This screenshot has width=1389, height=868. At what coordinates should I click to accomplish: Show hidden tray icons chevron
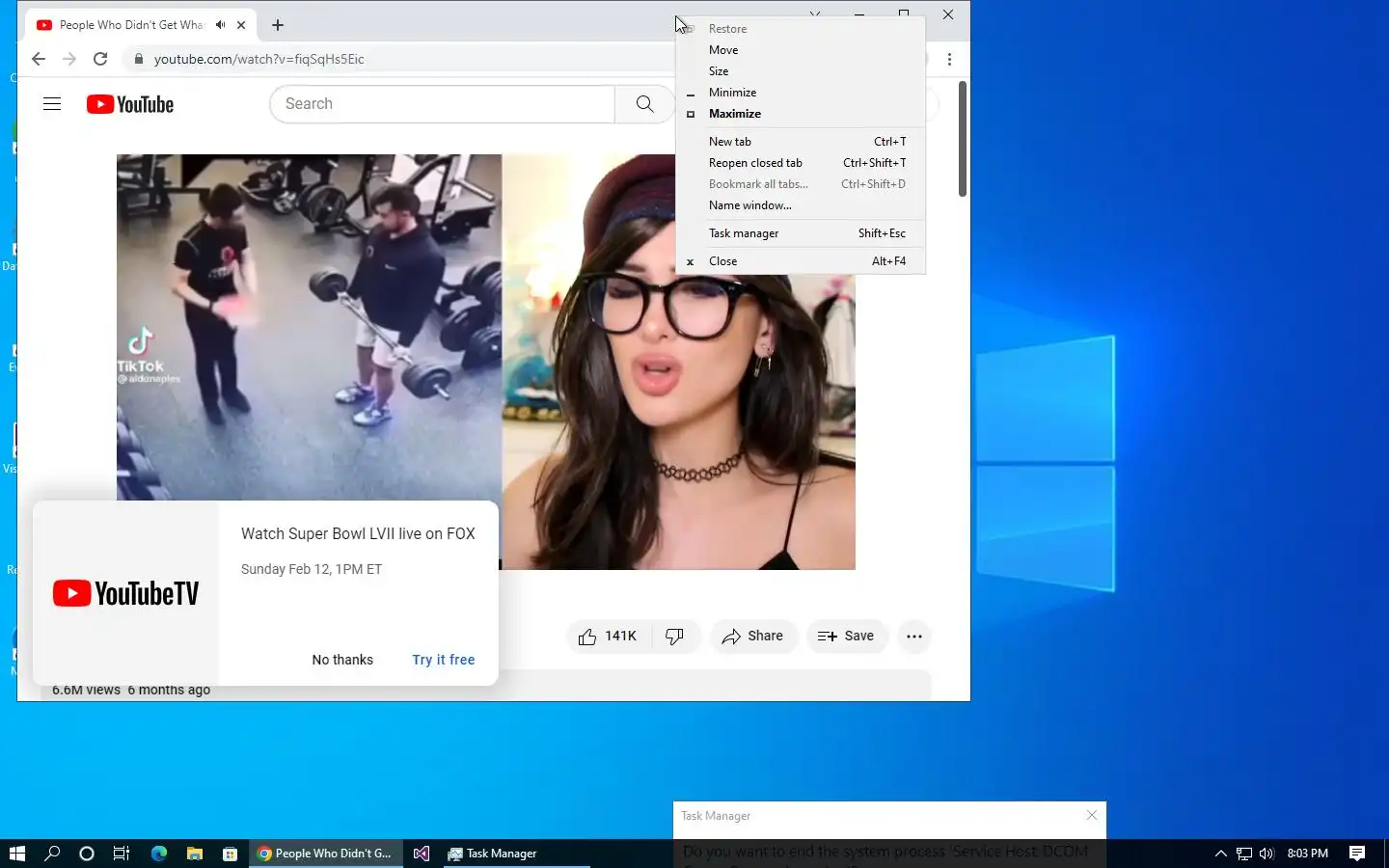pyautogui.click(x=1220, y=854)
